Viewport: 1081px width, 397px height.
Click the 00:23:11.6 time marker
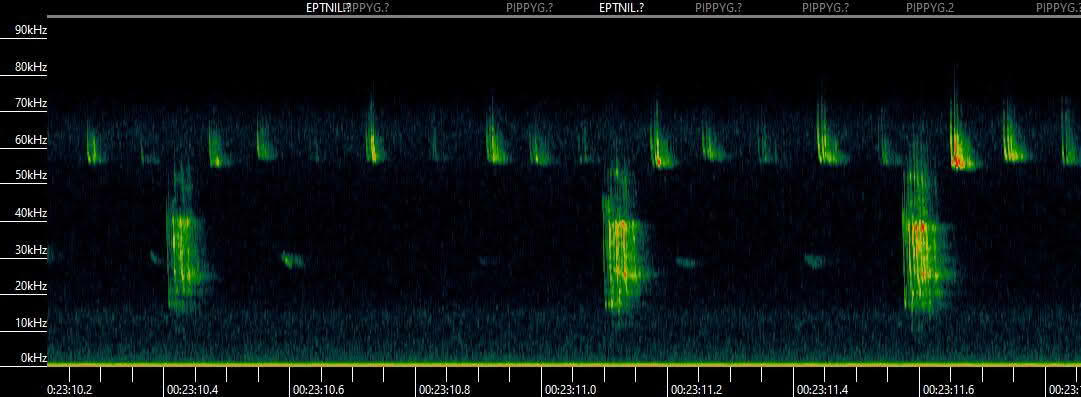pyautogui.click(x=949, y=389)
